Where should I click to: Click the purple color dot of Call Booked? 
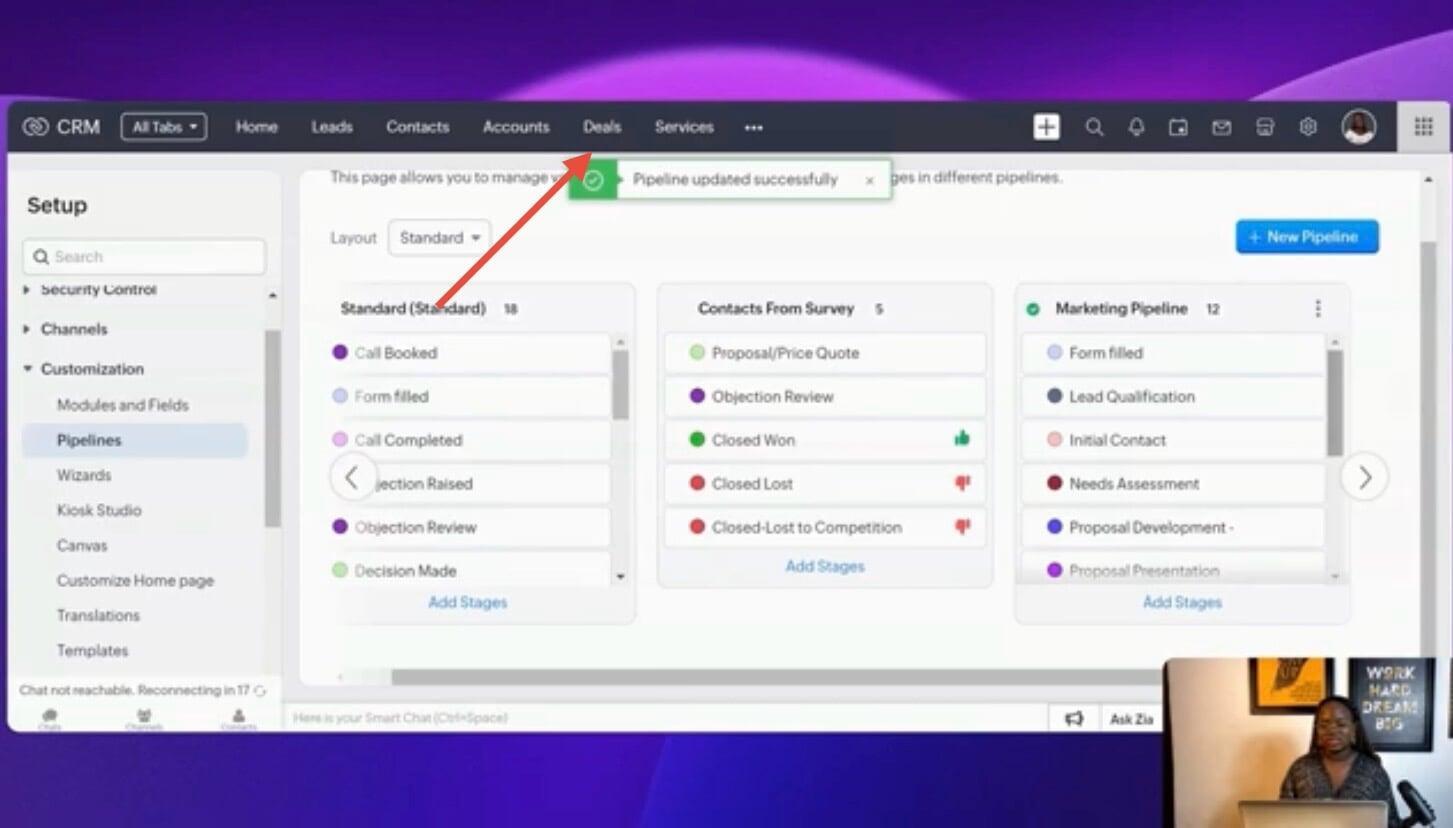click(340, 352)
